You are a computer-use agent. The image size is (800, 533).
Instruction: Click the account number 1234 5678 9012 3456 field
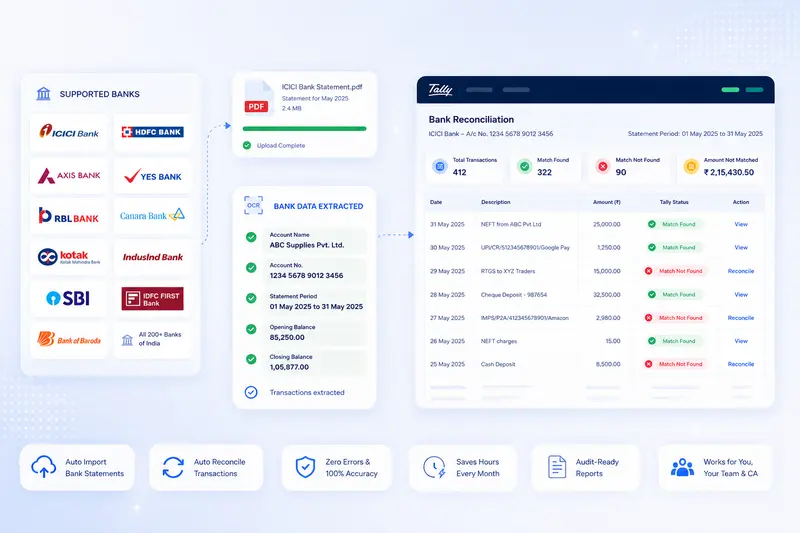coord(306,275)
